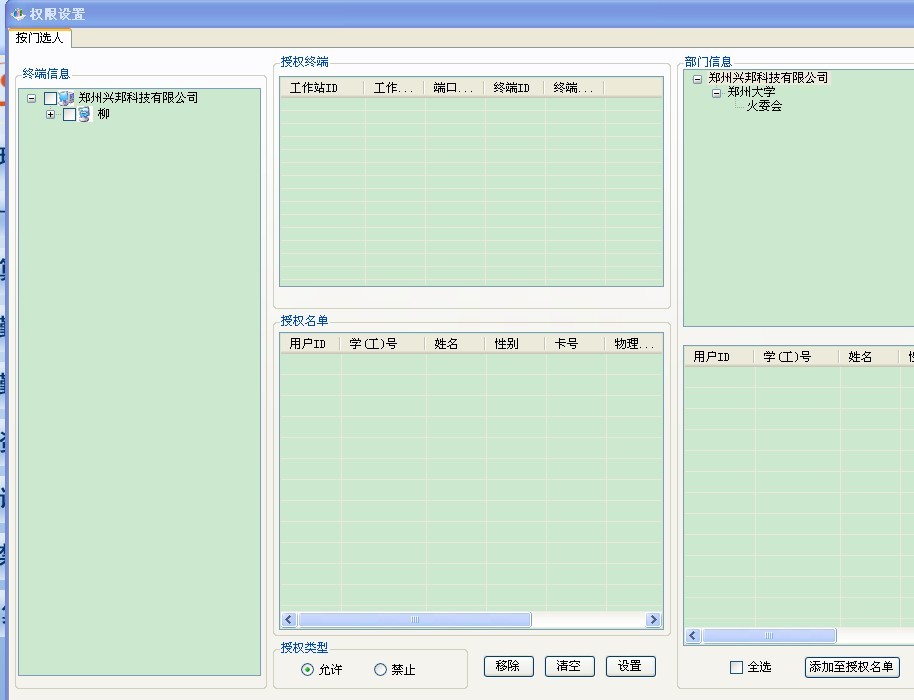Click the 终端ID column header

click(x=514, y=88)
